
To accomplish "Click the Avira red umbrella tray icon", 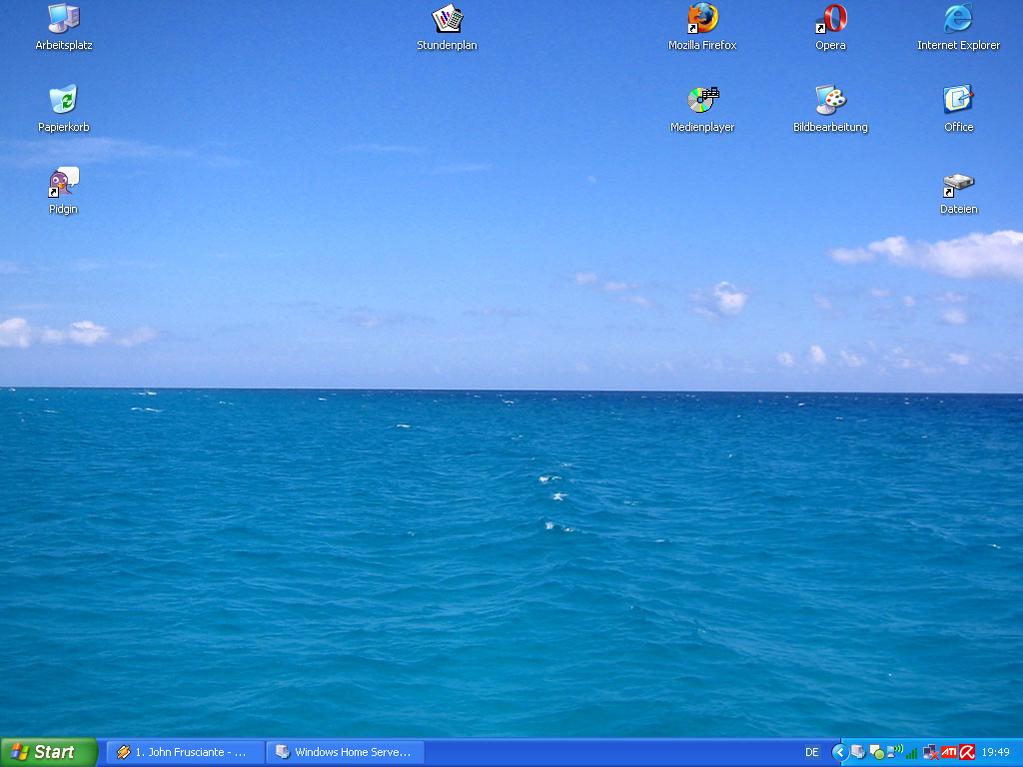I will [967, 752].
